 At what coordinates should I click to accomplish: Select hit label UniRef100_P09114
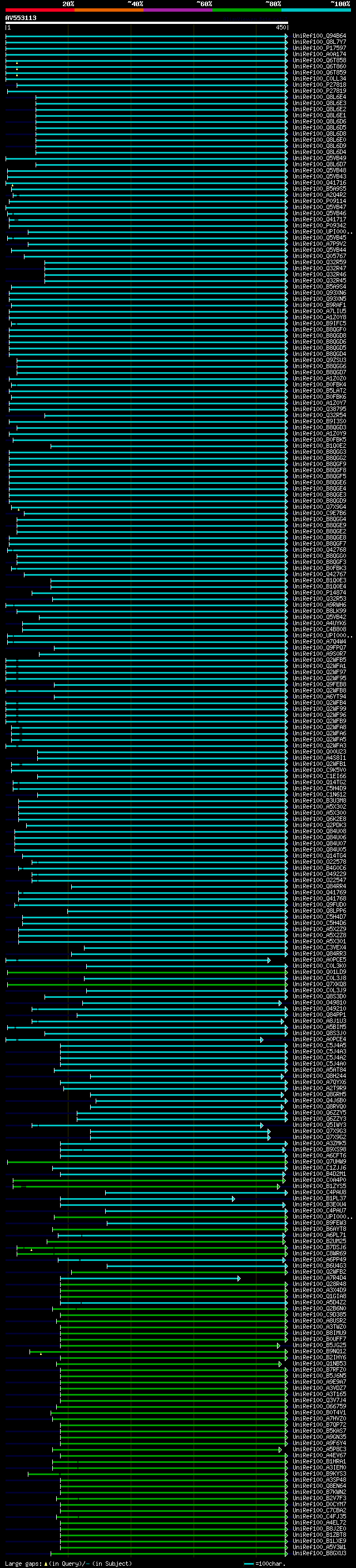(x=319, y=201)
